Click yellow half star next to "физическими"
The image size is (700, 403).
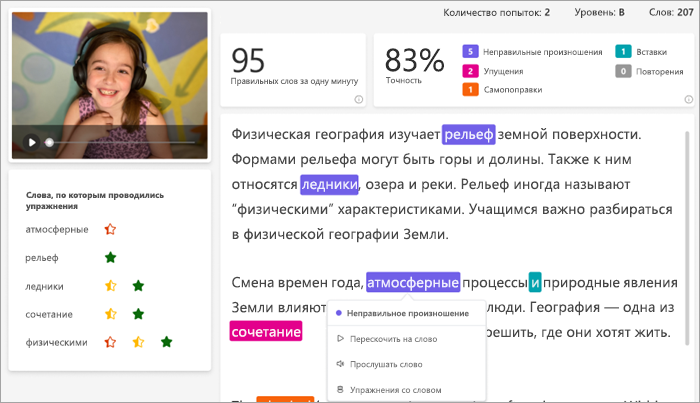click(138, 342)
